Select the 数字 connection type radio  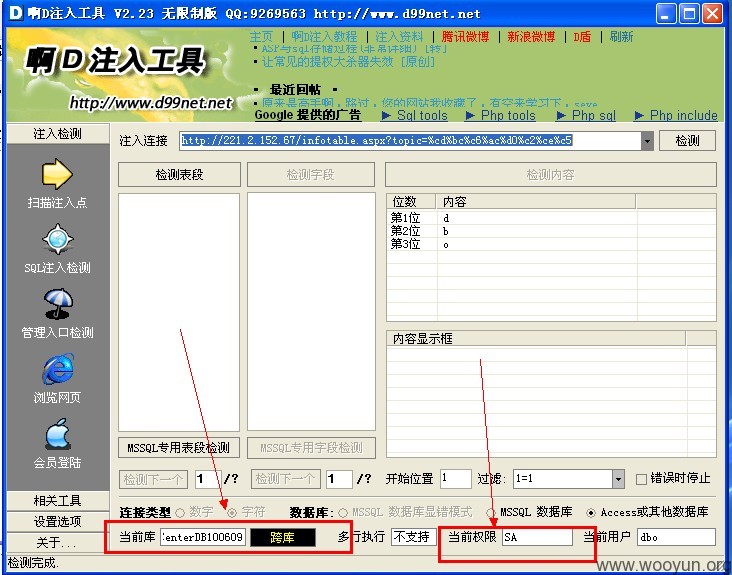click(x=180, y=512)
